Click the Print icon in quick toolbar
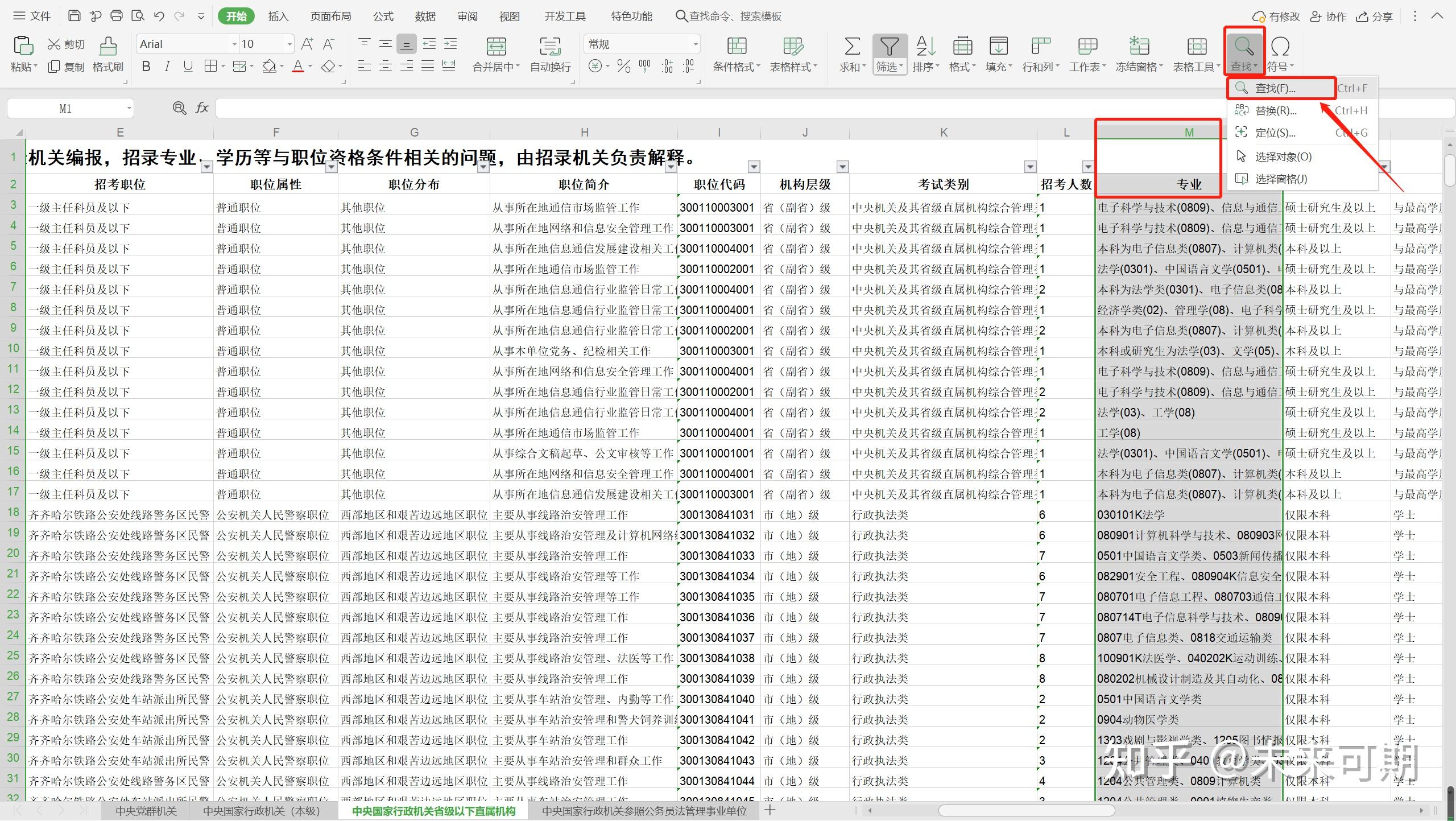The image size is (1456, 821). [x=117, y=16]
